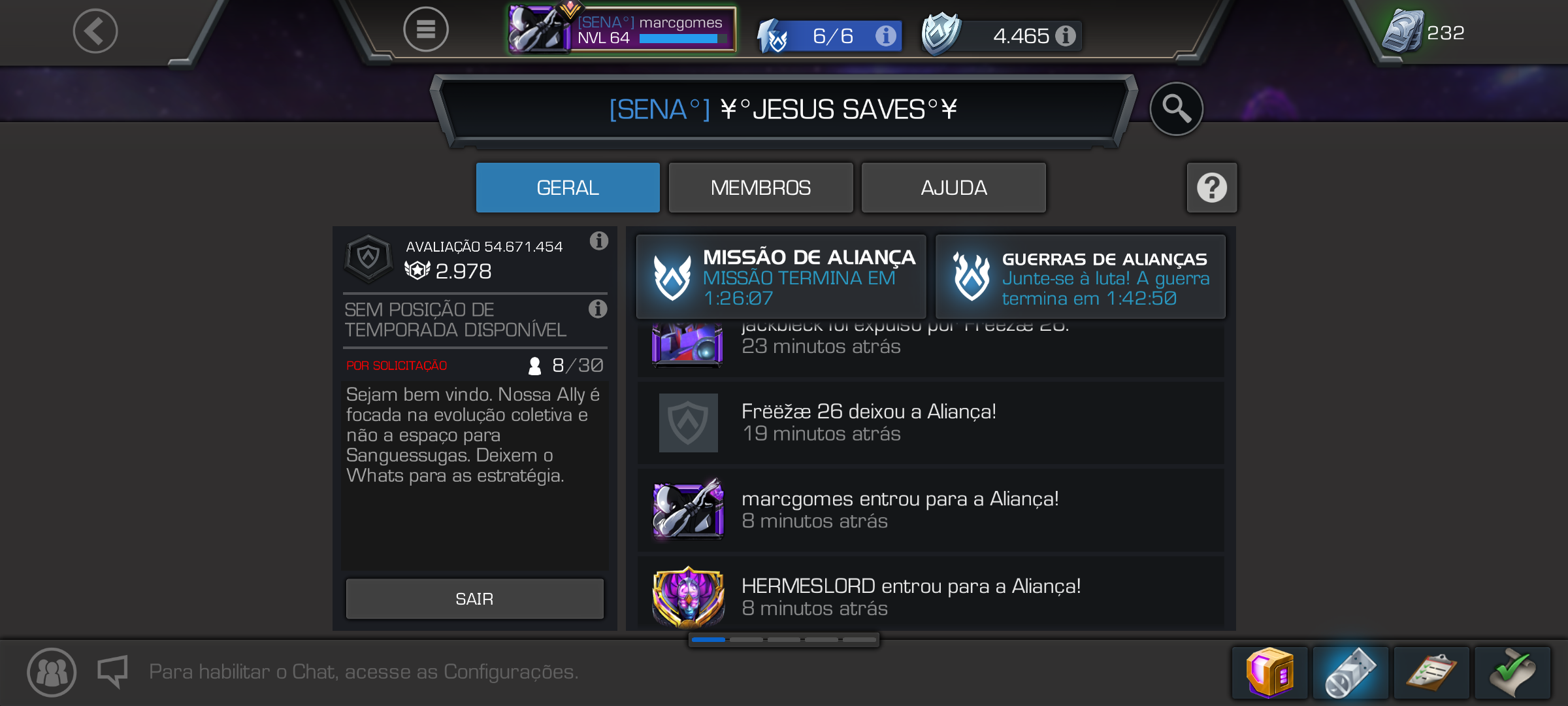Search alliances with the magnifier icon
This screenshot has width=1568, height=706.
(1176, 109)
